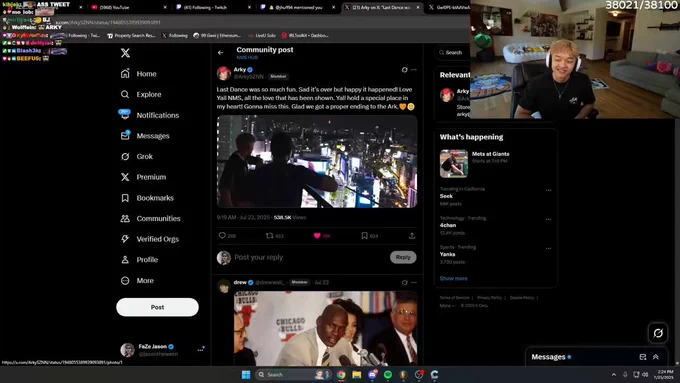Open File Explorer from the taskbar
680x383 pixels.
point(356,375)
